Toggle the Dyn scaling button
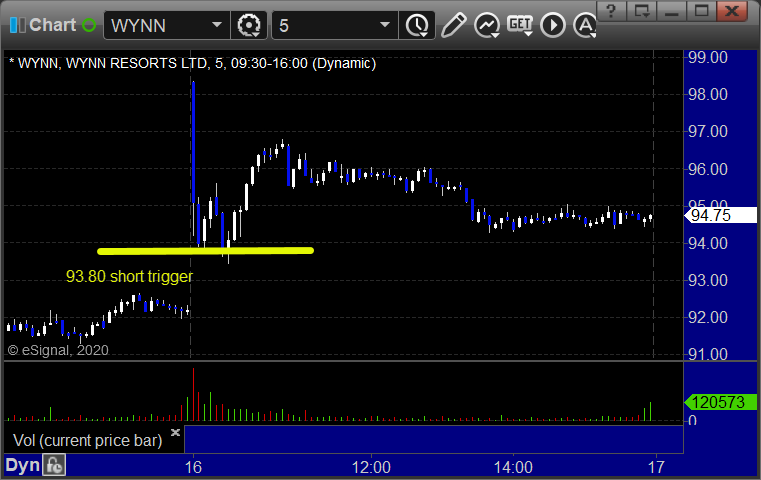 (22, 465)
